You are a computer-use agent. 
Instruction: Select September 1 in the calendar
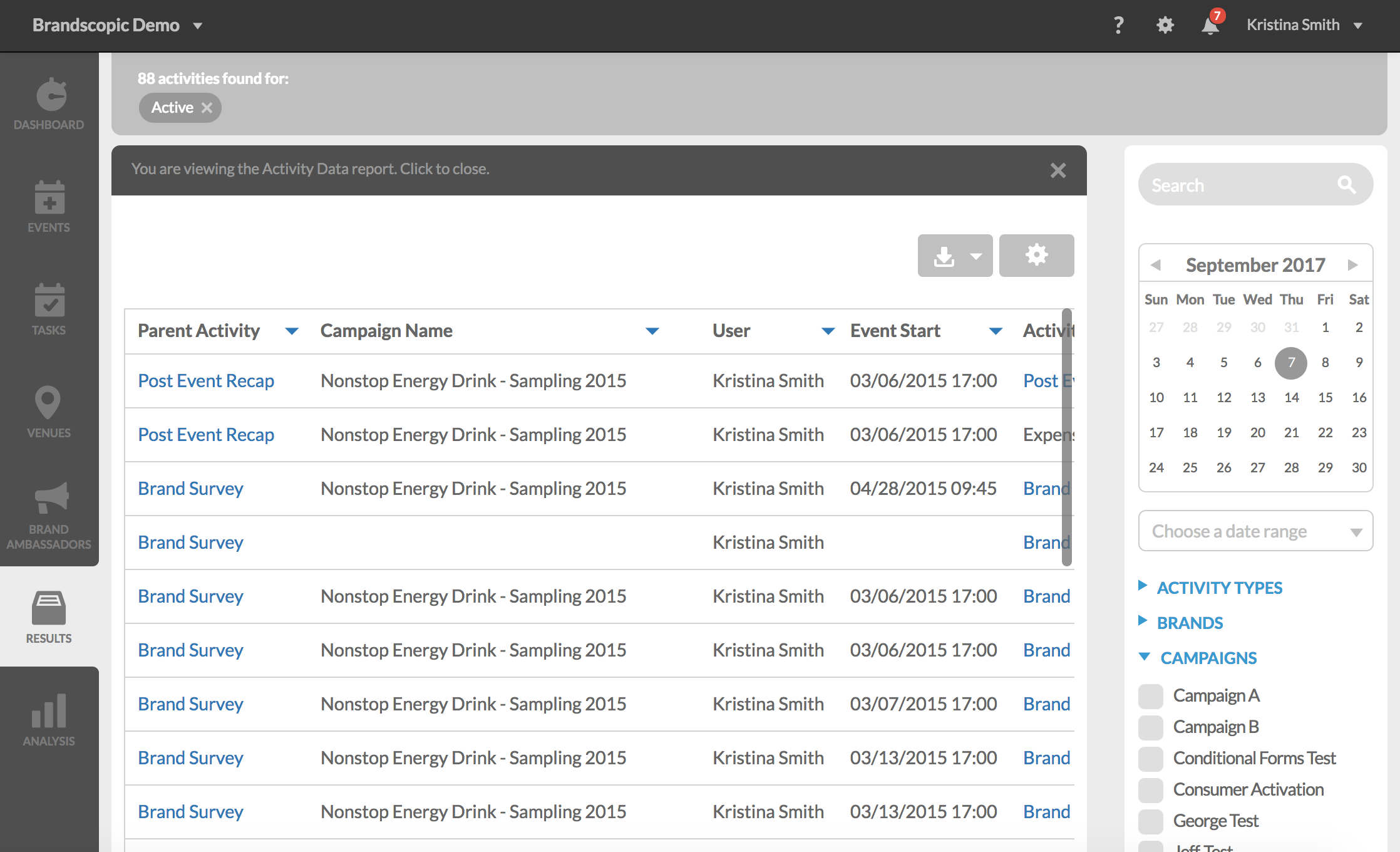[x=1325, y=328]
